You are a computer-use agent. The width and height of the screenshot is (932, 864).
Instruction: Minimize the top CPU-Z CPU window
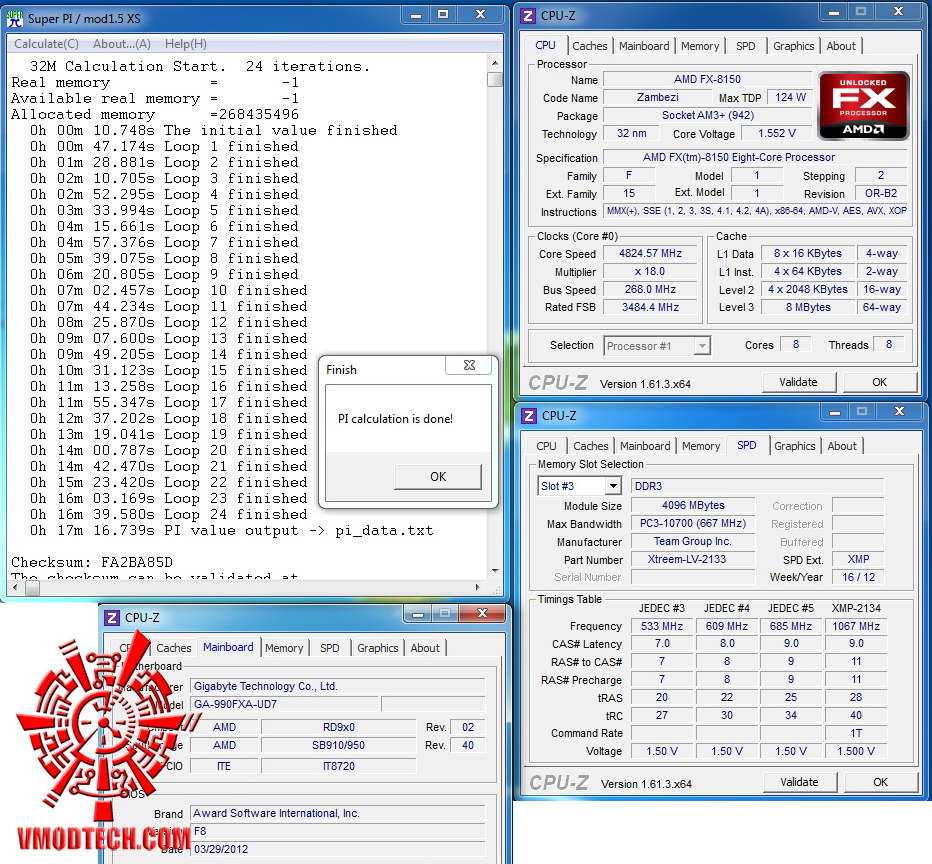coord(835,12)
